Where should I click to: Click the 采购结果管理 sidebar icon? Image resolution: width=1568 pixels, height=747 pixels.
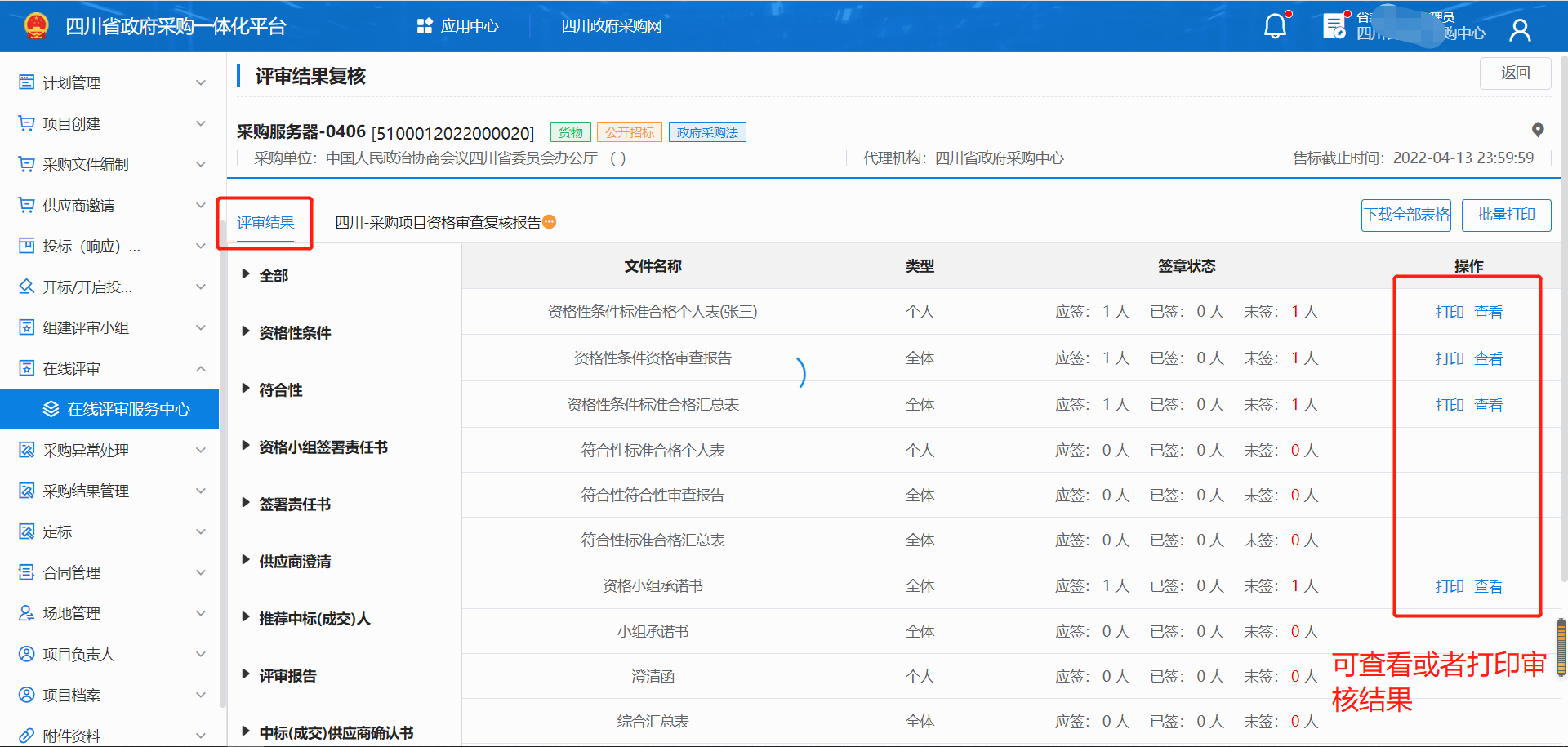pos(27,490)
